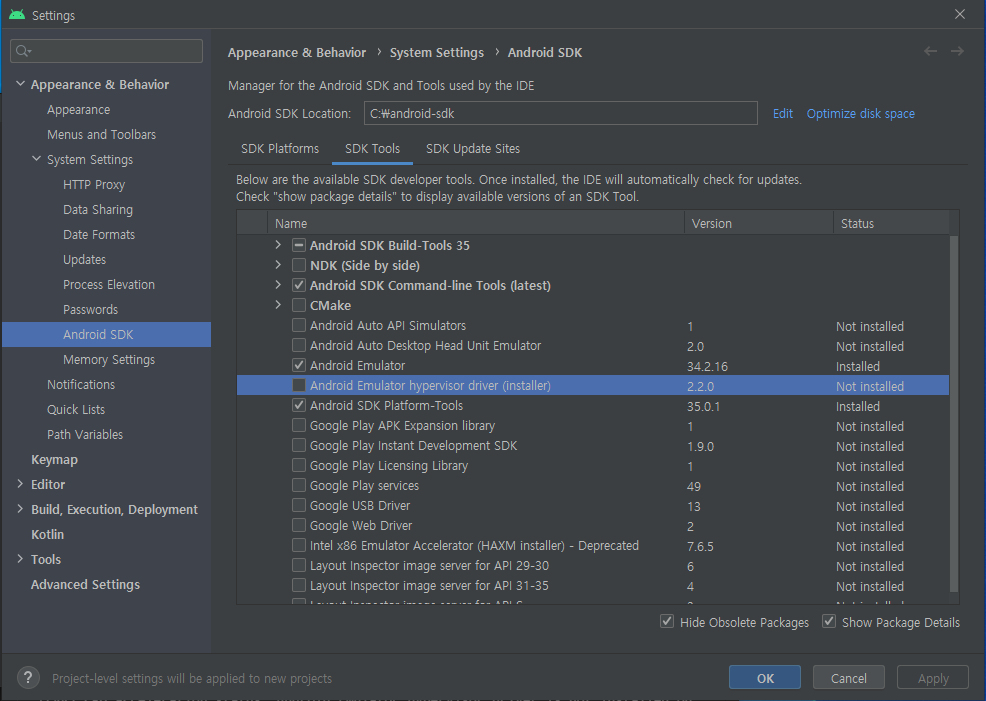The height and width of the screenshot is (701, 986).
Task: Check Google USB Driver checkbox
Action: (x=299, y=505)
